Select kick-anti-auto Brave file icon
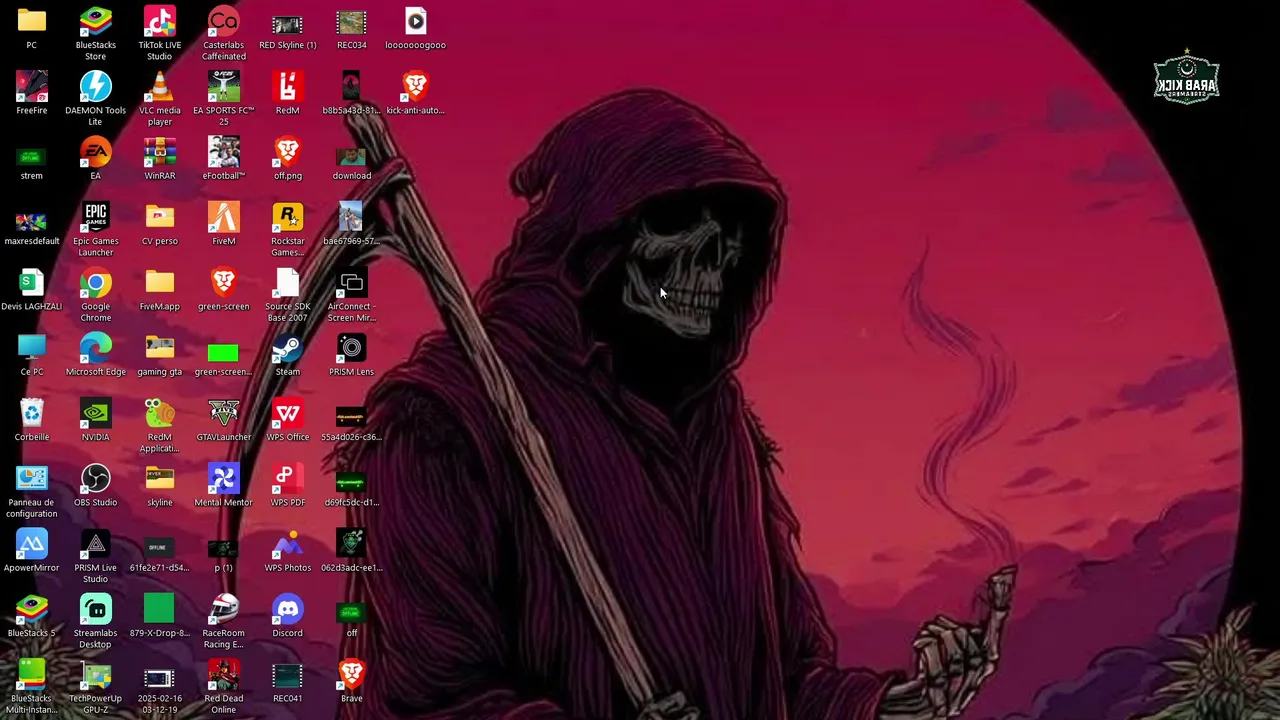This screenshot has height=720, width=1280. tap(415, 87)
